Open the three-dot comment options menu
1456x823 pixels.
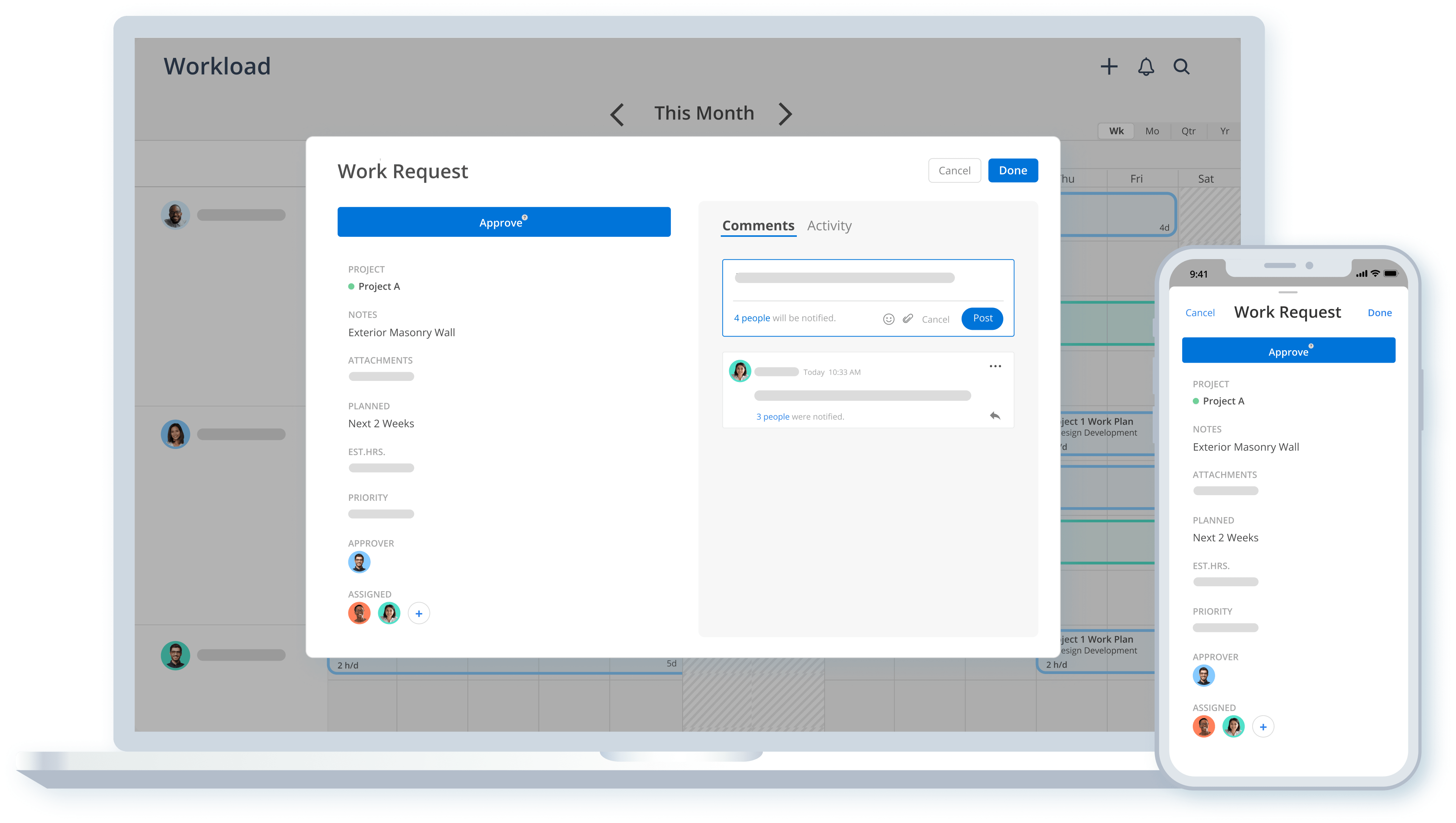tap(995, 366)
